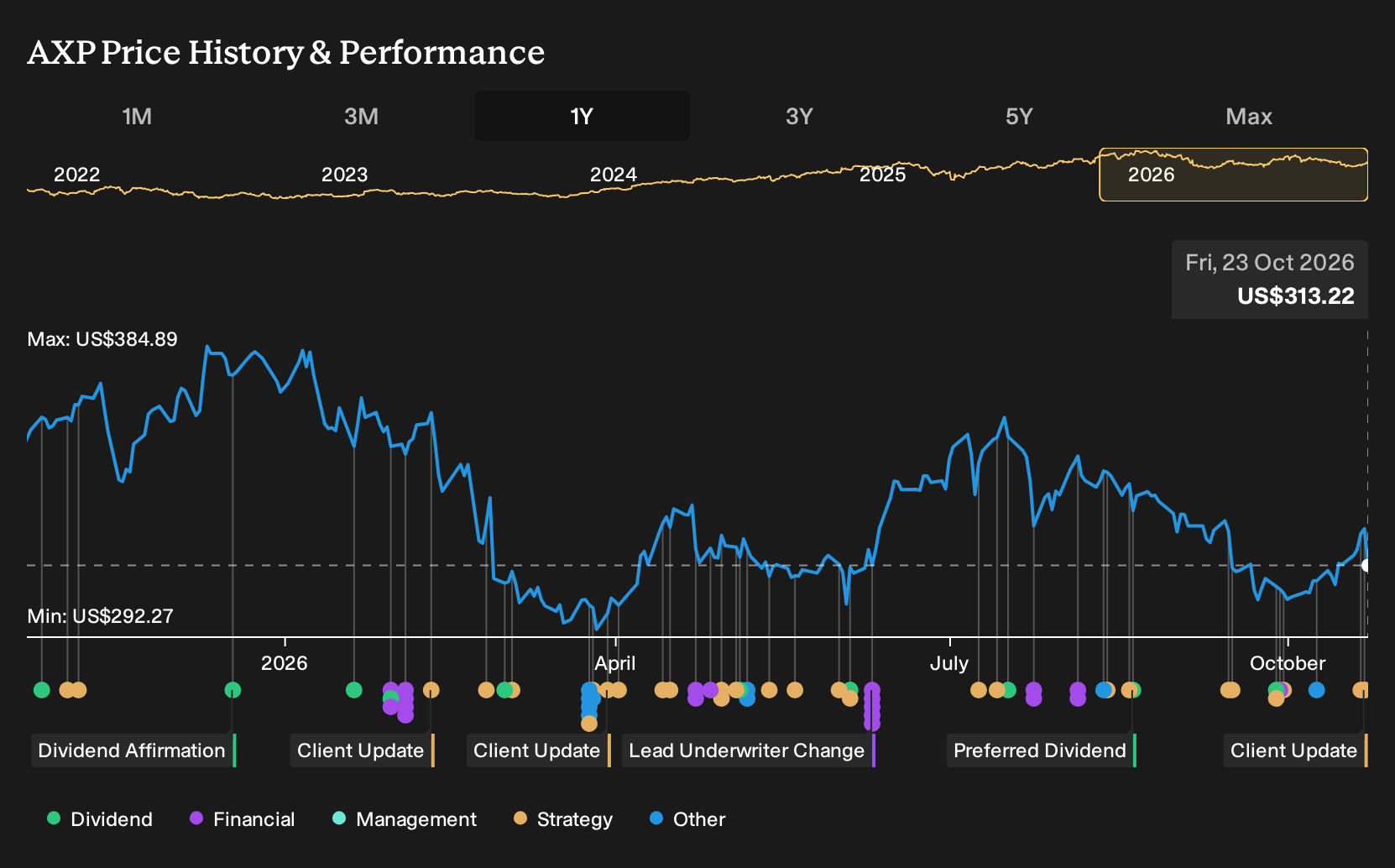Click the highlighted 2026 range selector window
This screenshot has height=868, width=1395.
[1233, 175]
